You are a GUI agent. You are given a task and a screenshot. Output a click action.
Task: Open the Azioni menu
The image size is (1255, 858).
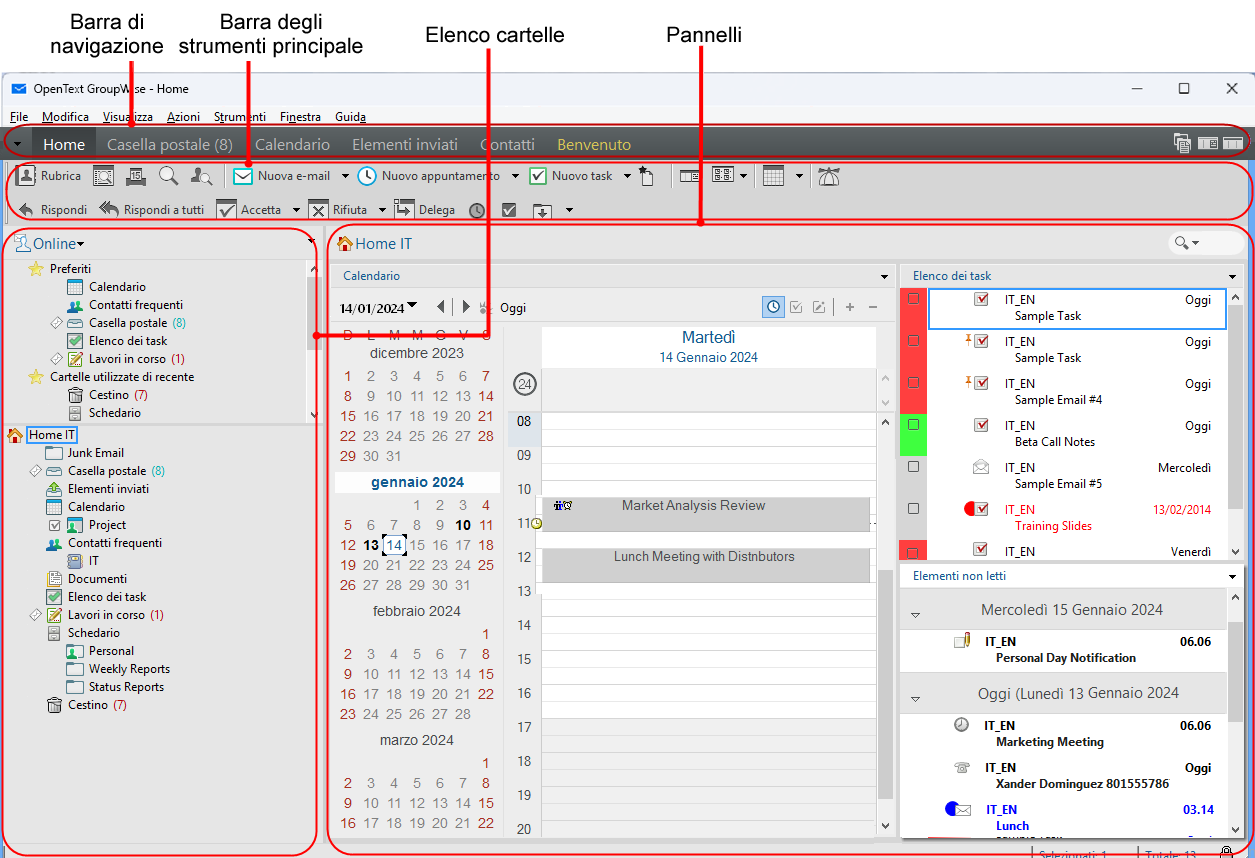[183, 117]
